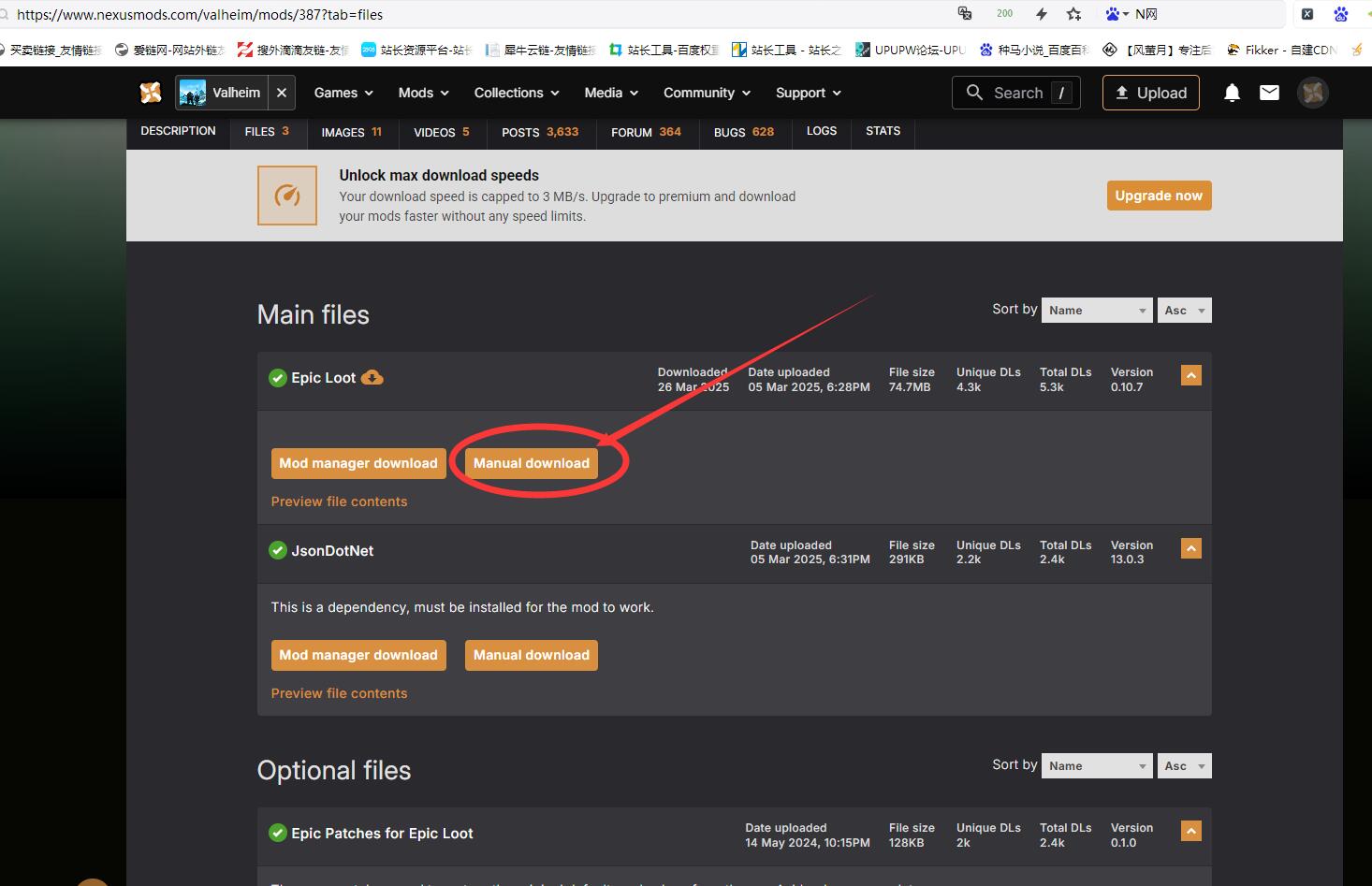The height and width of the screenshot is (886, 1372).
Task: Open the IMAGES tab
Action: coord(351,132)
